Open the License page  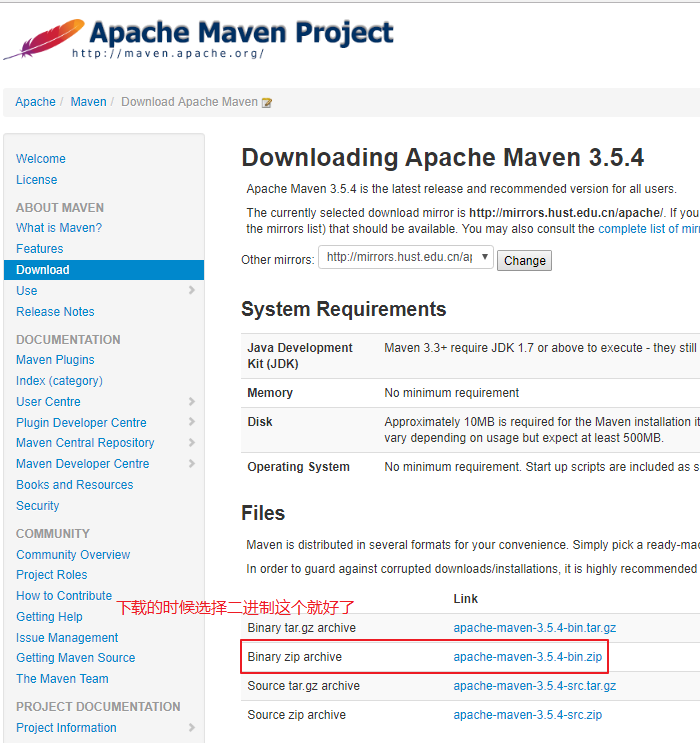(36, 180)
